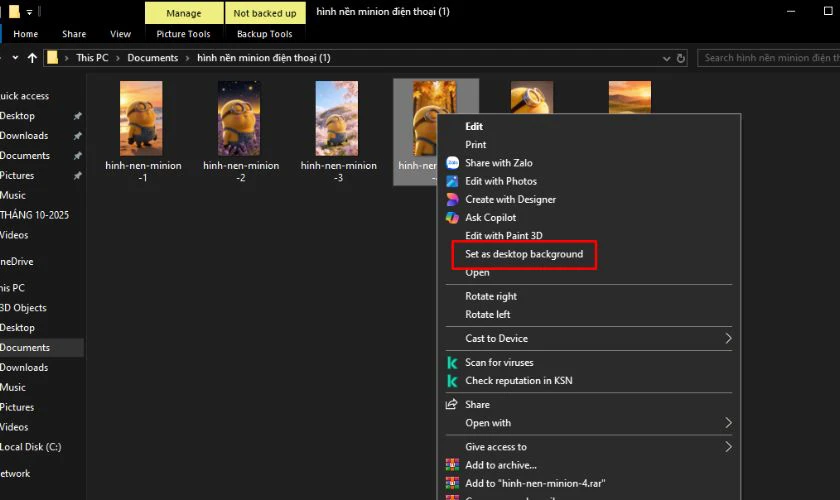Click the Kaspersky icon for Scan for viruses
840x500 pixels.
pyautogui.click(x=452, y=363)
